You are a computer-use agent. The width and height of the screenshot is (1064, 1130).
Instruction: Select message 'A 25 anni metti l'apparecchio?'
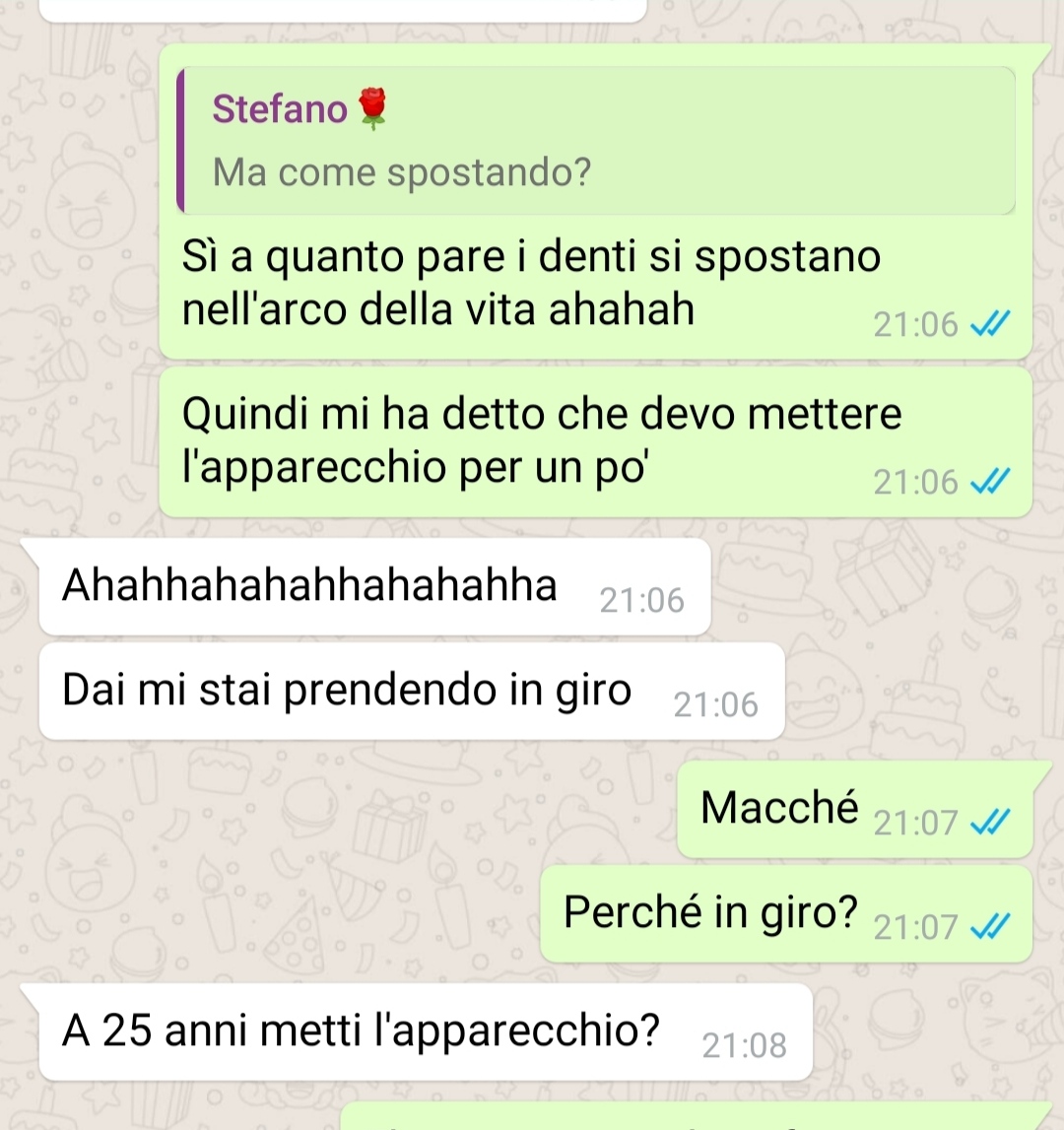[x=426, y=1031]
